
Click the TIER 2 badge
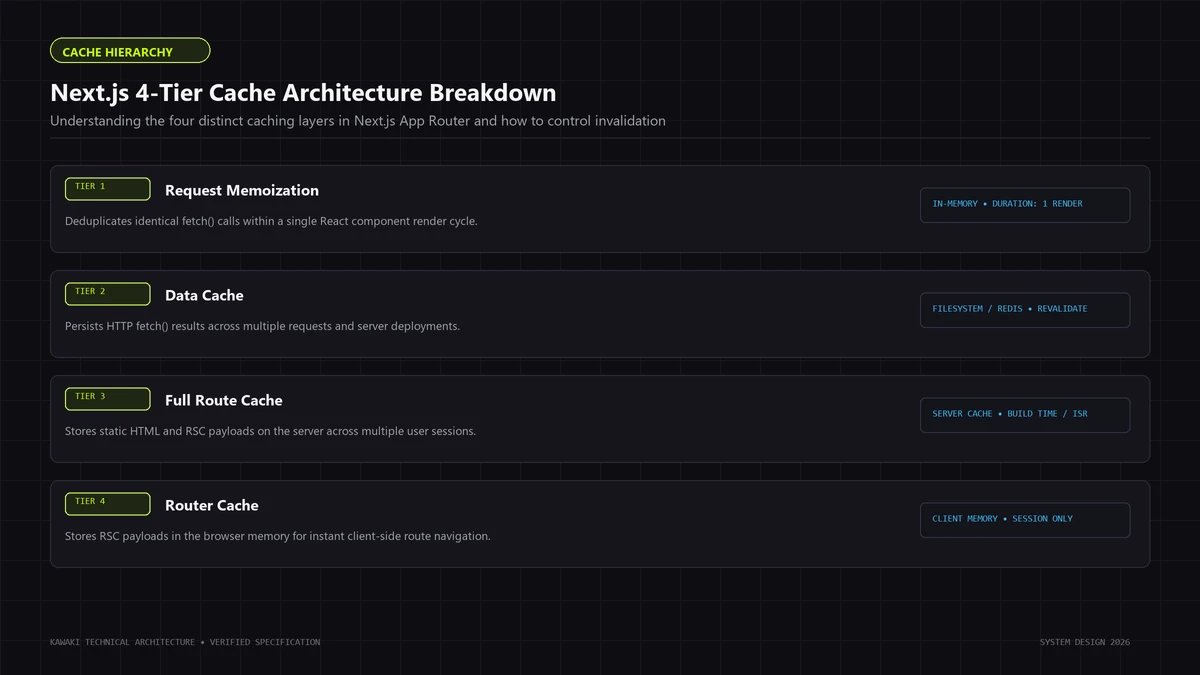click(x=107, y=293)
